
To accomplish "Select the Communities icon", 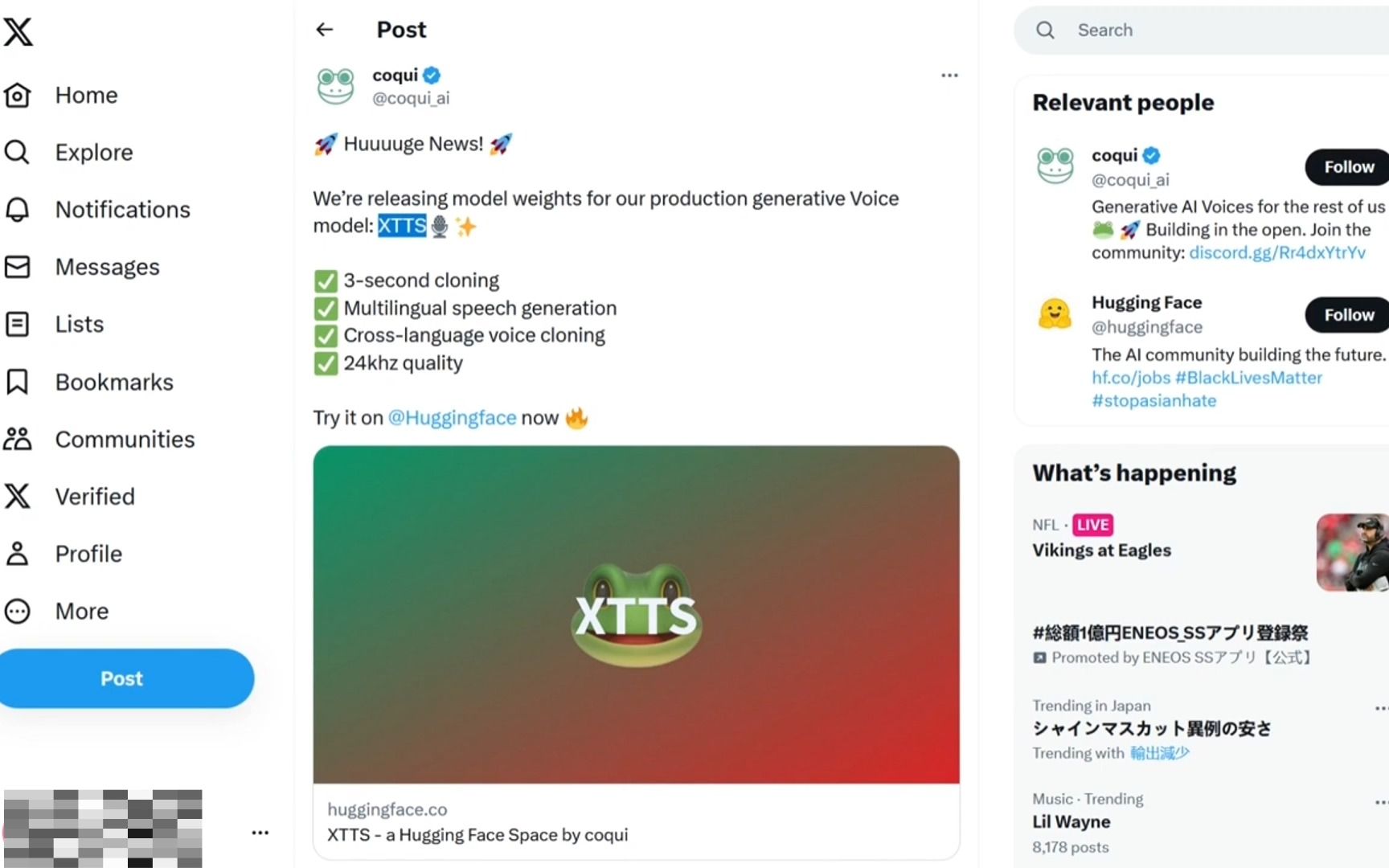I will (x=18, y=439).
